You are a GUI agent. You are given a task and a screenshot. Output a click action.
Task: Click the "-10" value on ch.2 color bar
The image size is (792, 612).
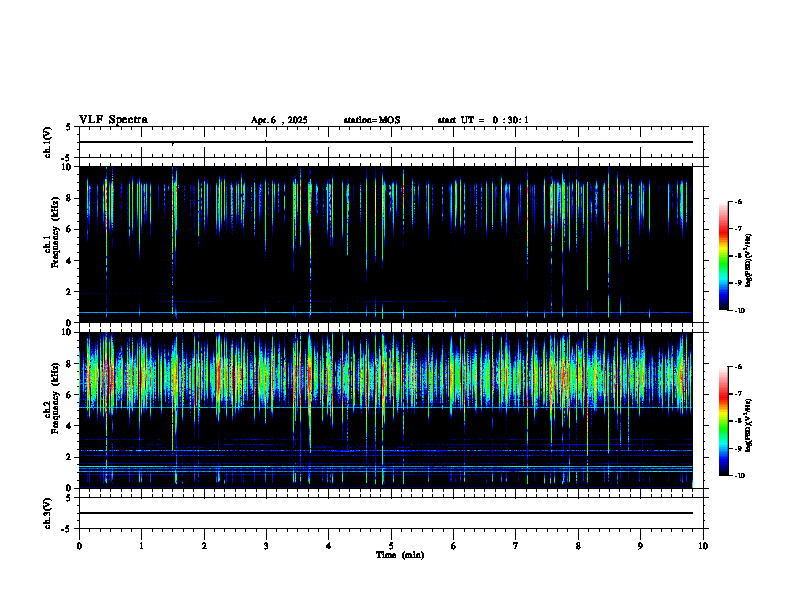(x=739, y=476)
